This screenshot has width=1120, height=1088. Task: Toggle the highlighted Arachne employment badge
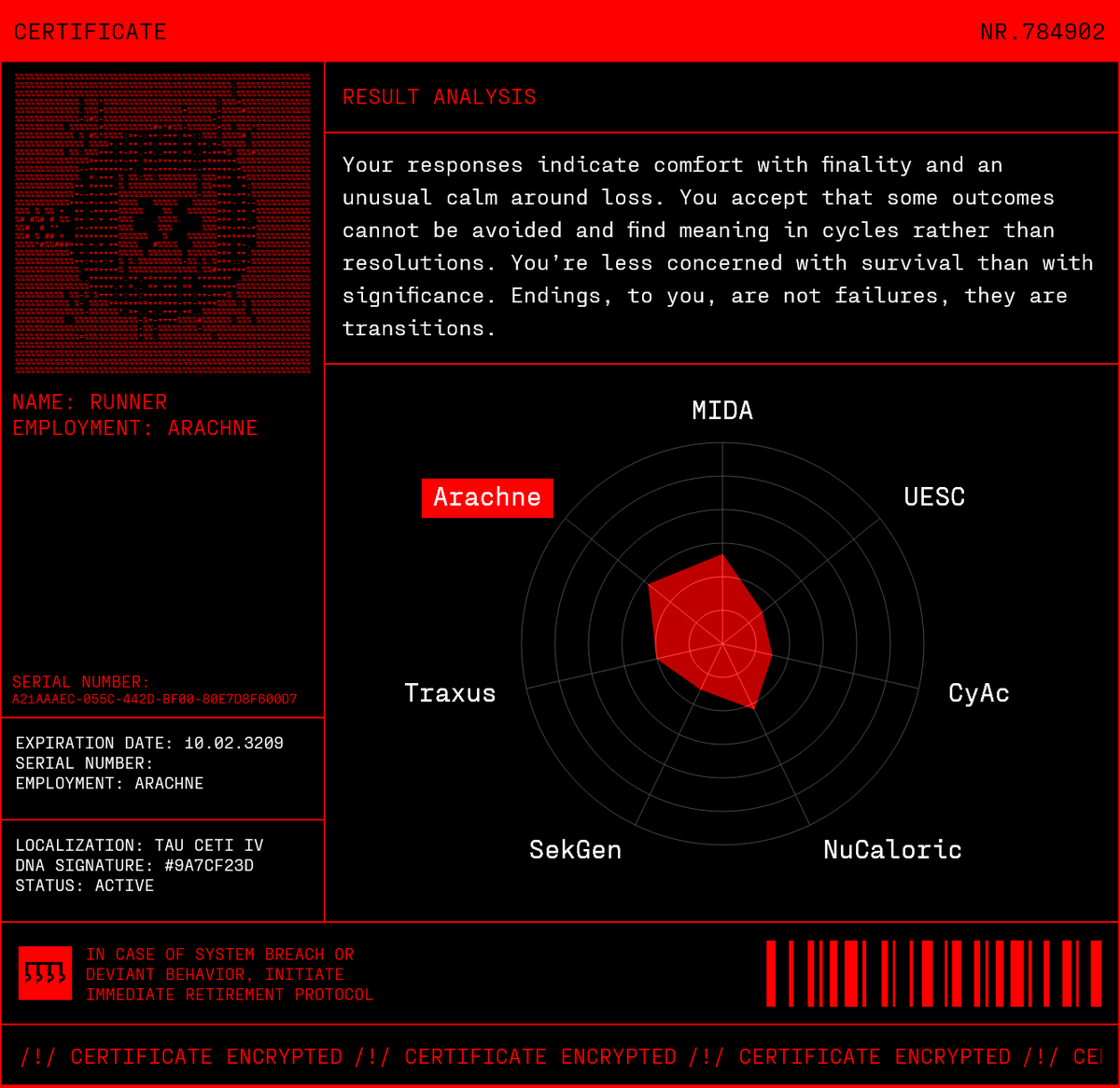[x=487, y=497]
